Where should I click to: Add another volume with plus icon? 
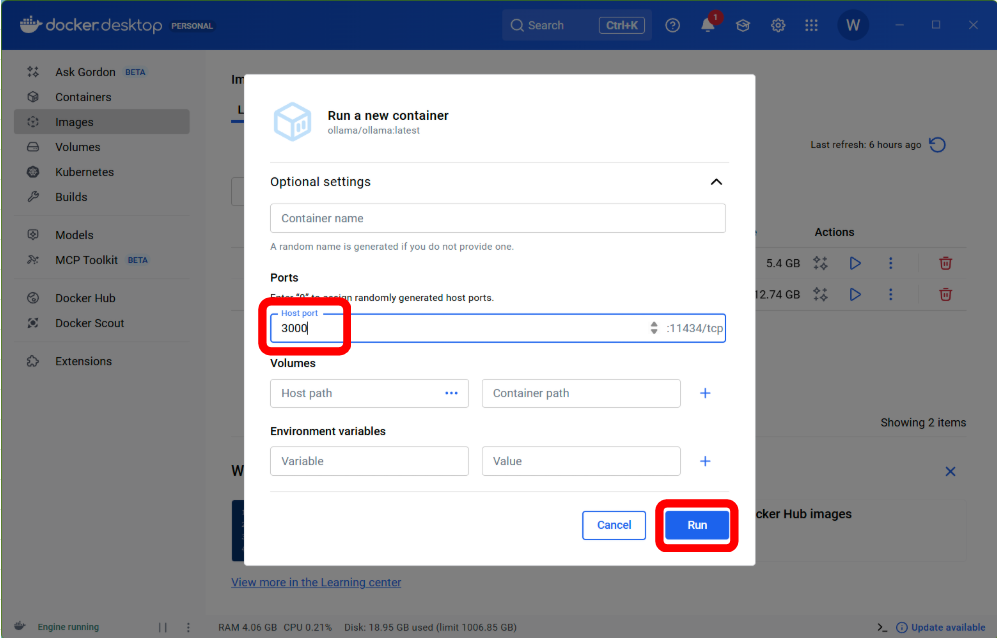[705, 393]
